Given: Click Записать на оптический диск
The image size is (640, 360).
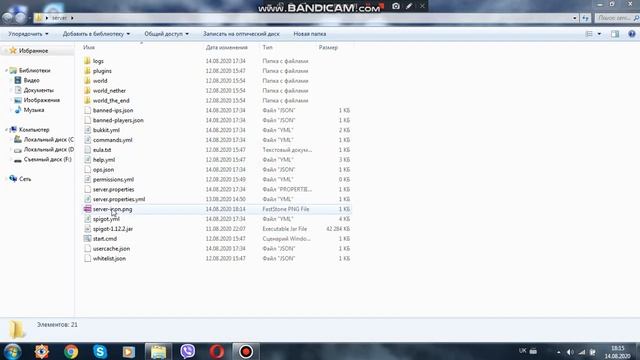Looking at the screenshot, I should [x=241, y=34].
